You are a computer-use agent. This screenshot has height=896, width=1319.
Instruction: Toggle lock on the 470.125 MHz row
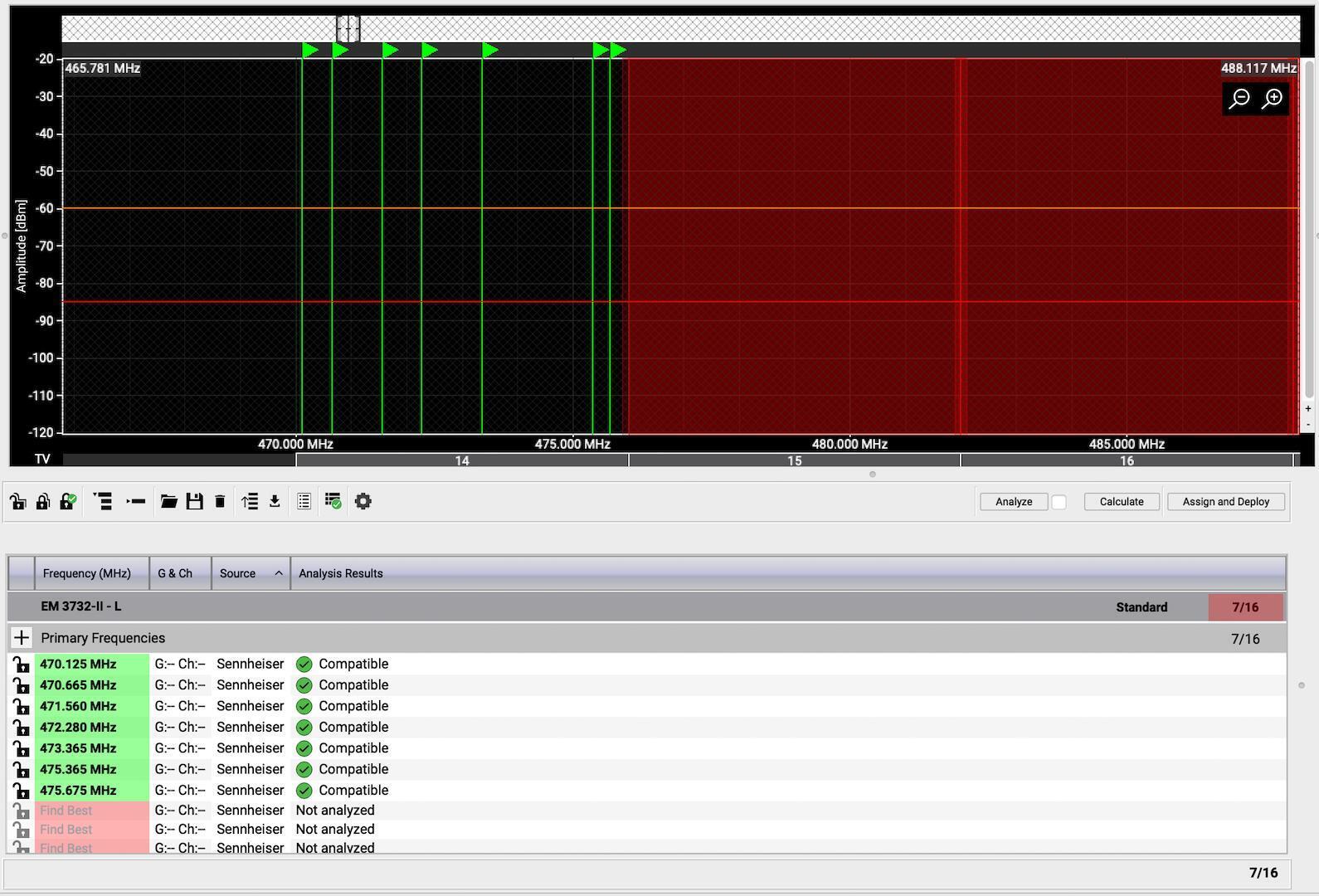tap(21, 665)
